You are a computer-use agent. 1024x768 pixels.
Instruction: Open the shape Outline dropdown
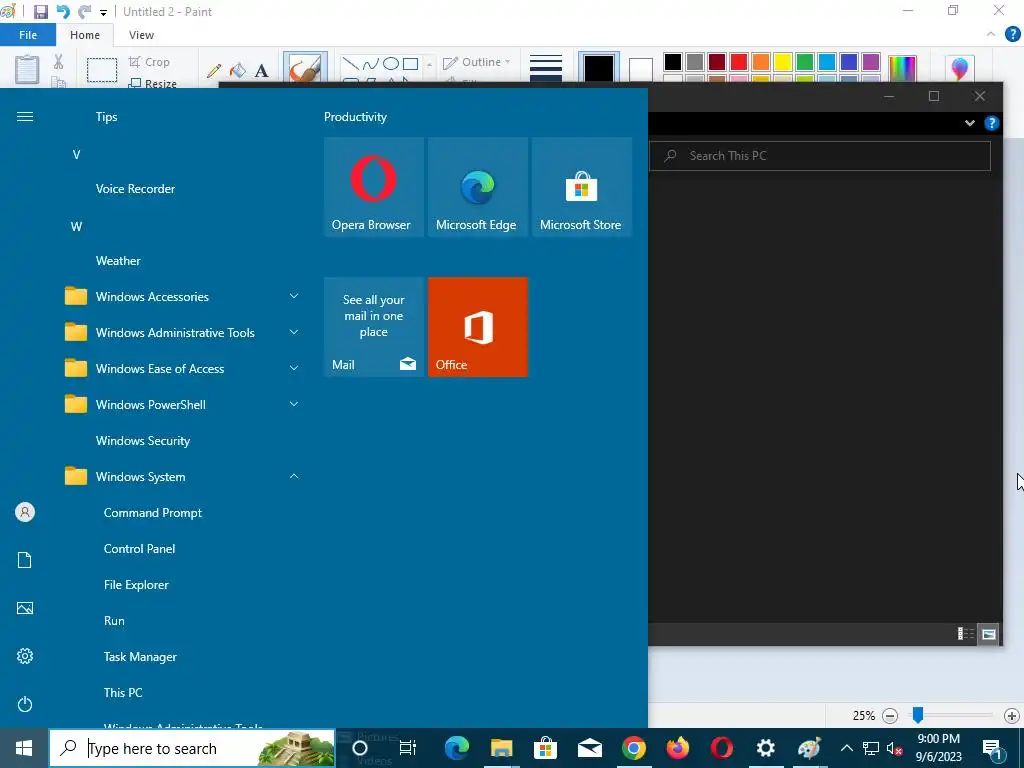pyautogui.click(x=477, y=62)
